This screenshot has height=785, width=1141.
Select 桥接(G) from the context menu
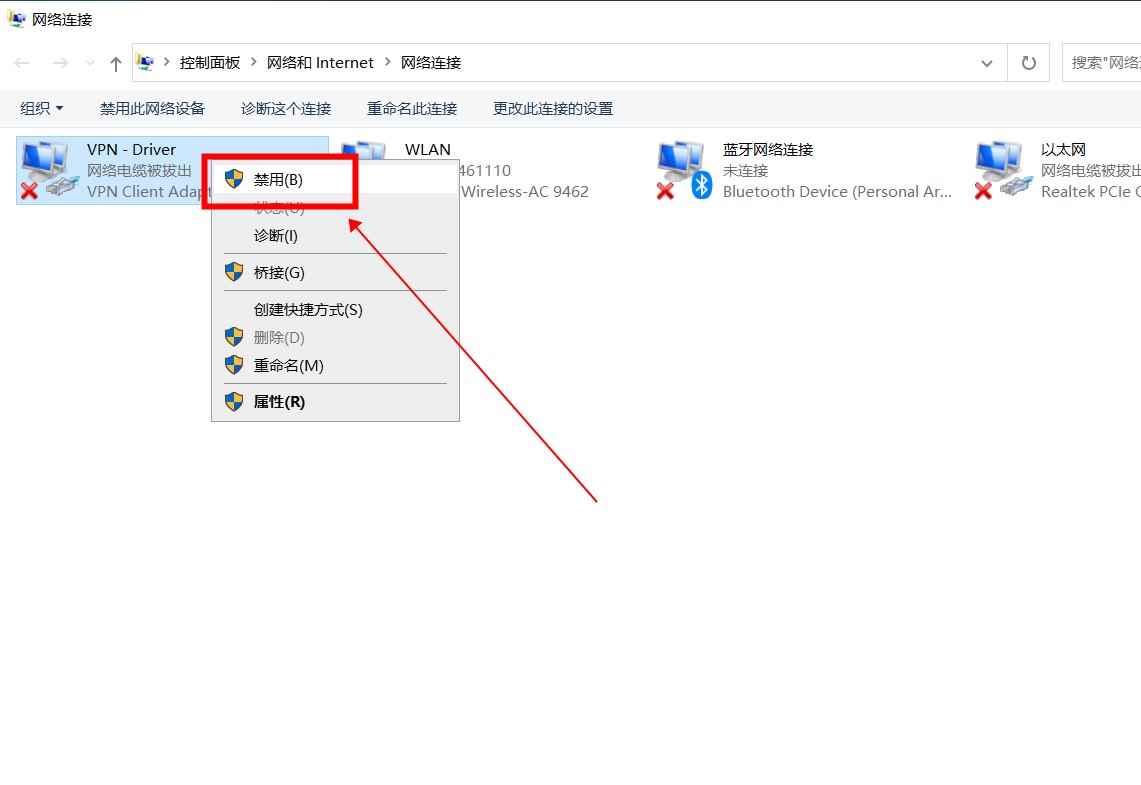click(x=277, y=272)
